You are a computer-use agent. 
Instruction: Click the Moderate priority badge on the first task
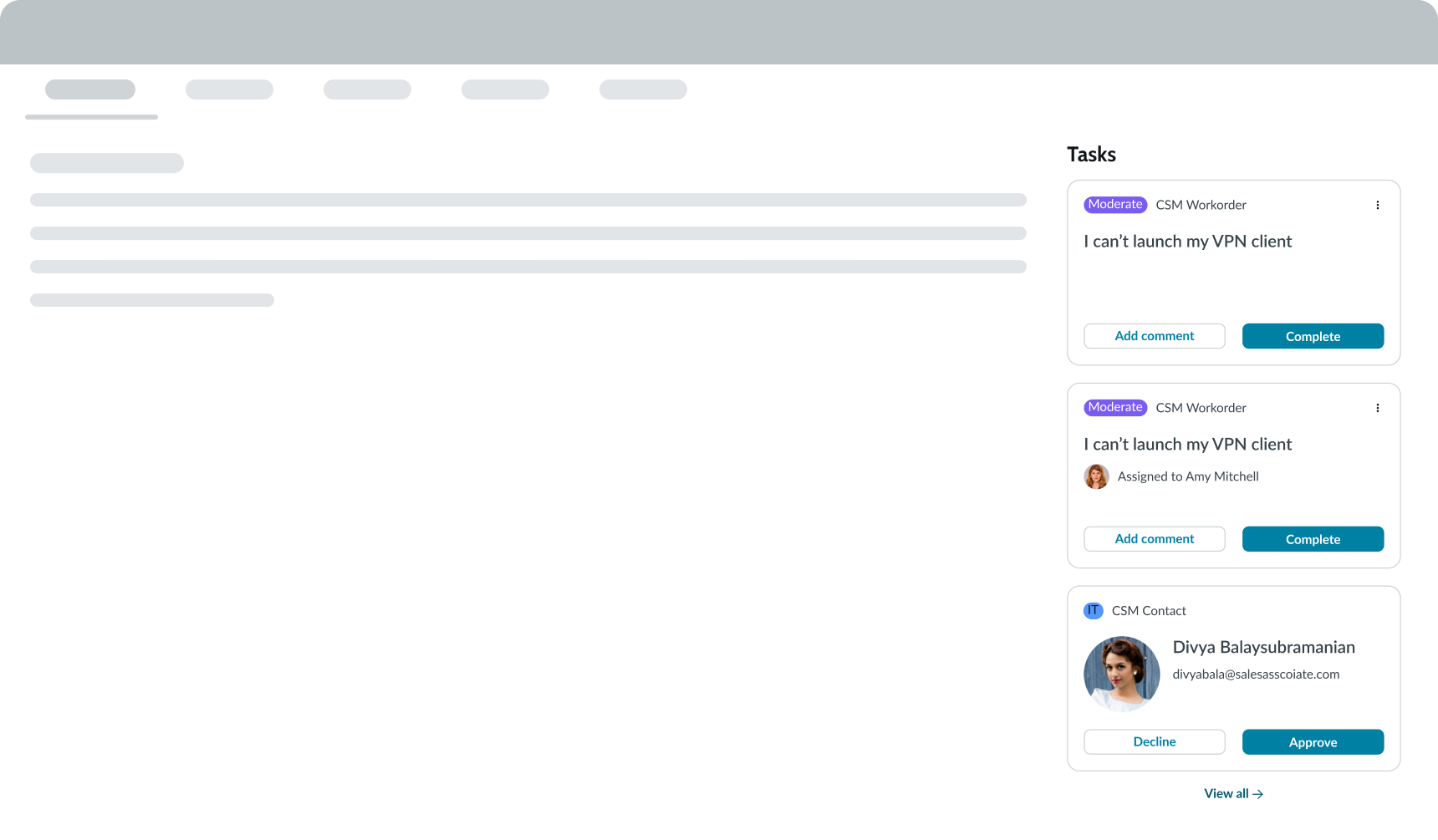(x=1114, y=204)
